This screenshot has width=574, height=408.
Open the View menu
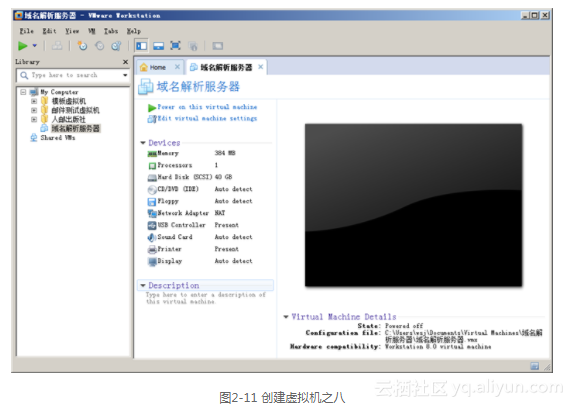point(72,31)
